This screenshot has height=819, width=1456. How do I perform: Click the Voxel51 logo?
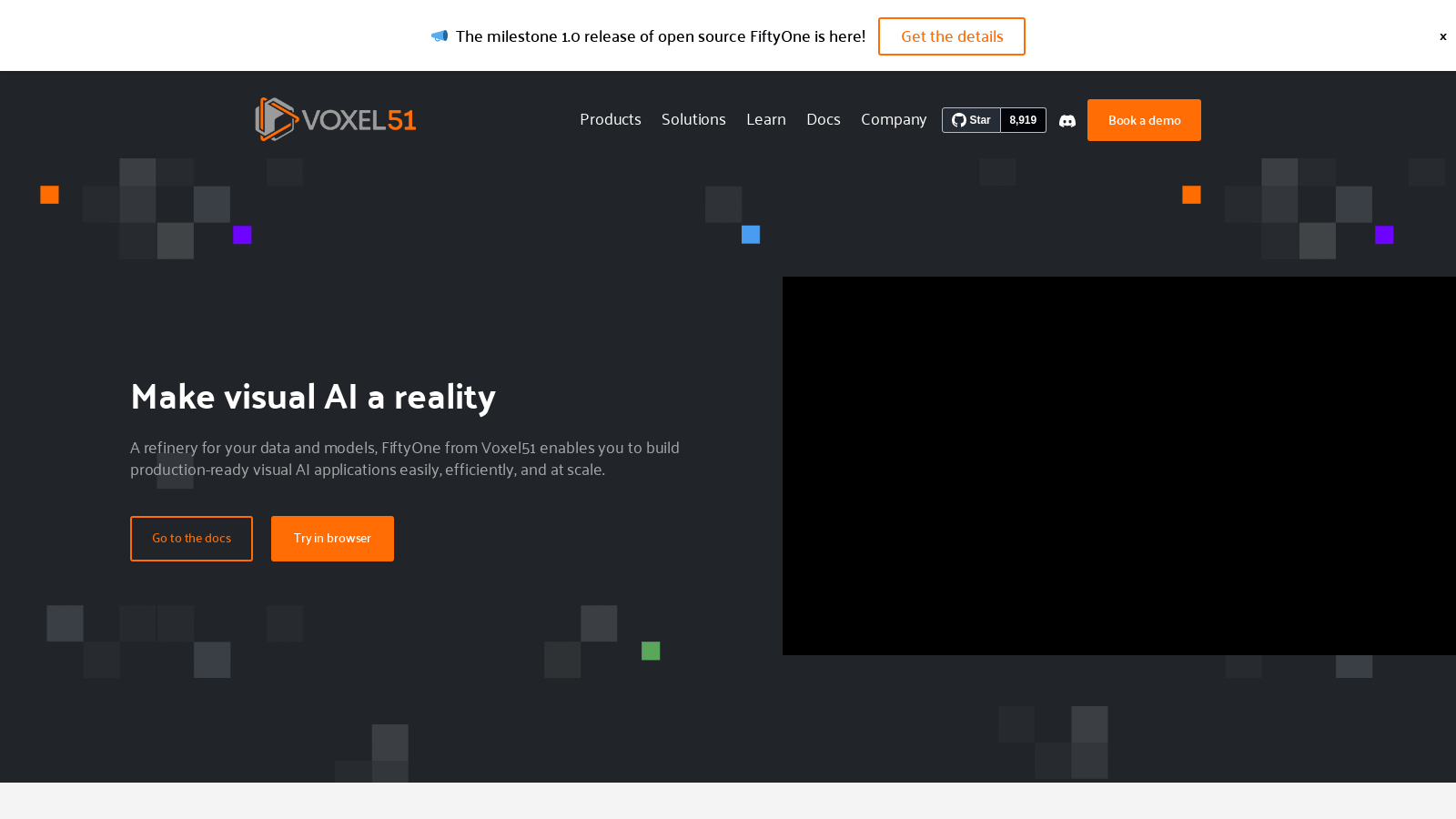click(x=335, y=119)
